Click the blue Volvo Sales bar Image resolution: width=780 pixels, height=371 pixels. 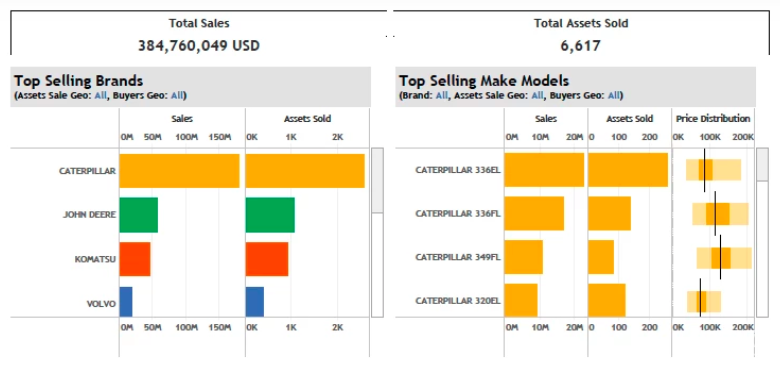tap(126, 301)
